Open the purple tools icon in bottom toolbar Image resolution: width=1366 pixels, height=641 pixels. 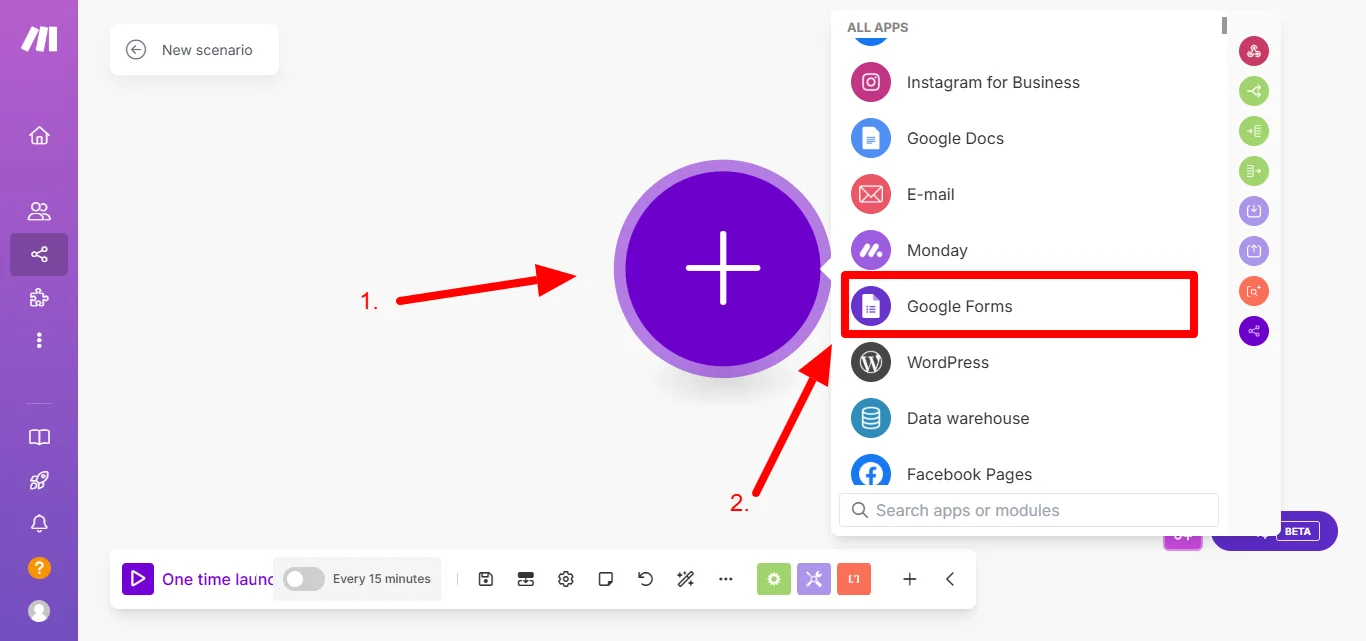point(813,578)
